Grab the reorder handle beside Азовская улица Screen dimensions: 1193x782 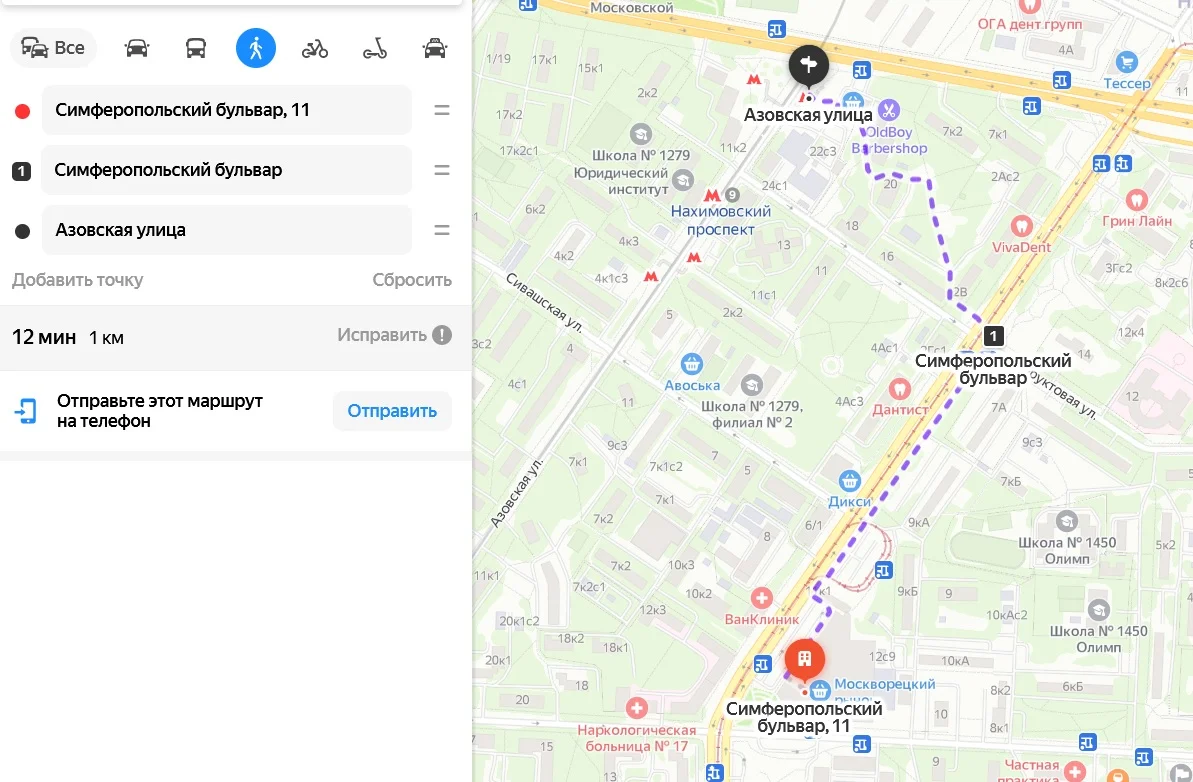click(441, 230)
